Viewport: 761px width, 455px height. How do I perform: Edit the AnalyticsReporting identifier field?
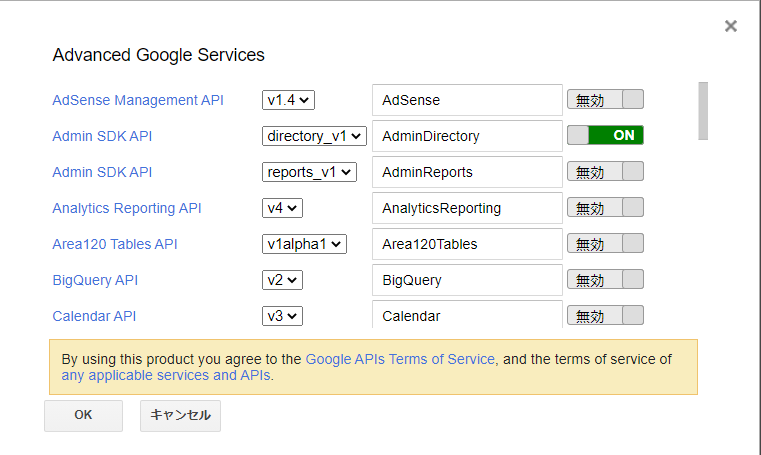tap(467, 208)
